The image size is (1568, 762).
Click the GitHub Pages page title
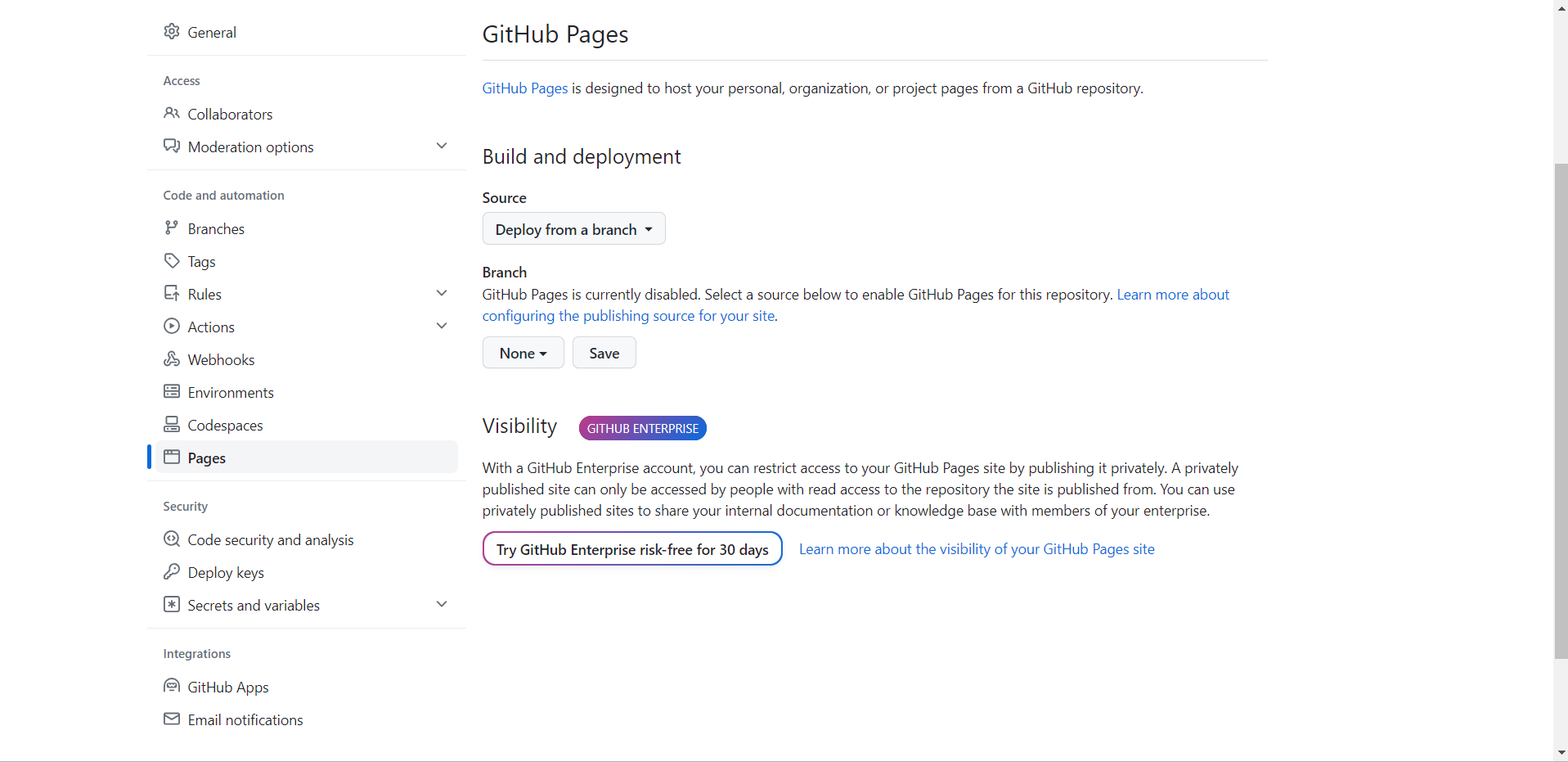(x=555, y=34)
